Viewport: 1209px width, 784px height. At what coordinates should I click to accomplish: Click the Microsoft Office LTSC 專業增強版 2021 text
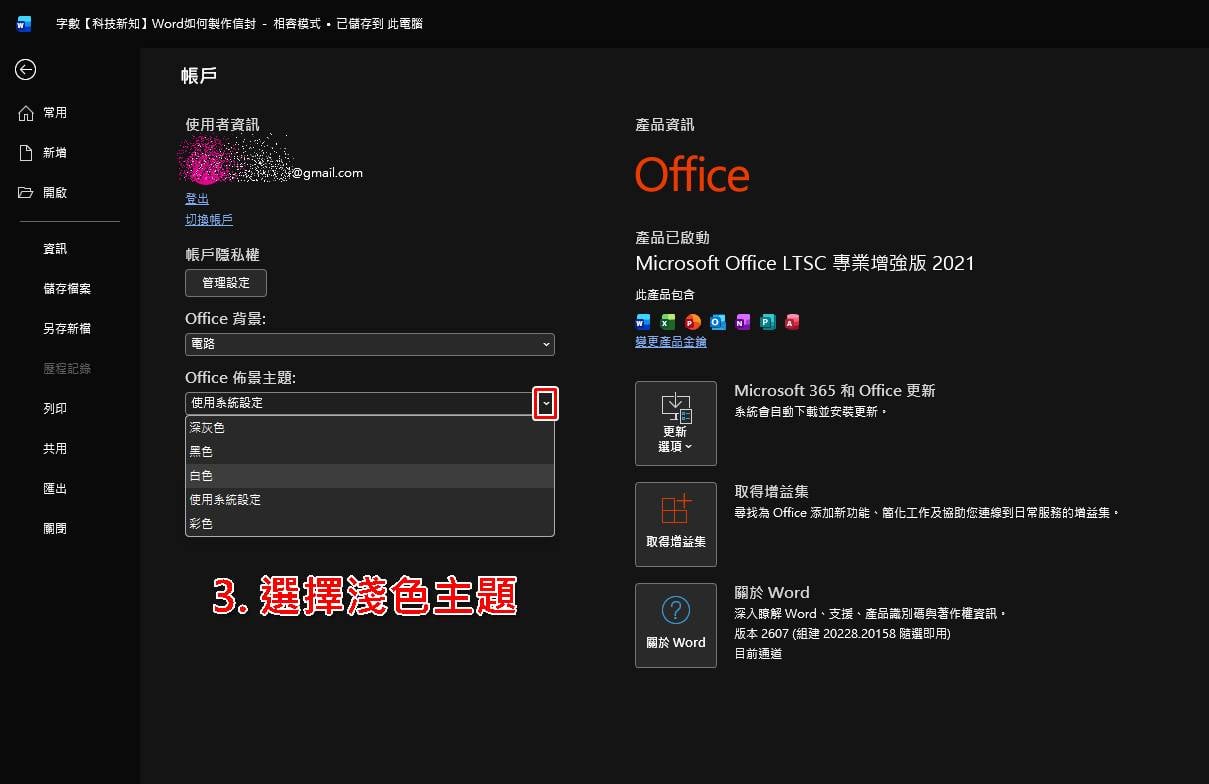coord(805,263)
